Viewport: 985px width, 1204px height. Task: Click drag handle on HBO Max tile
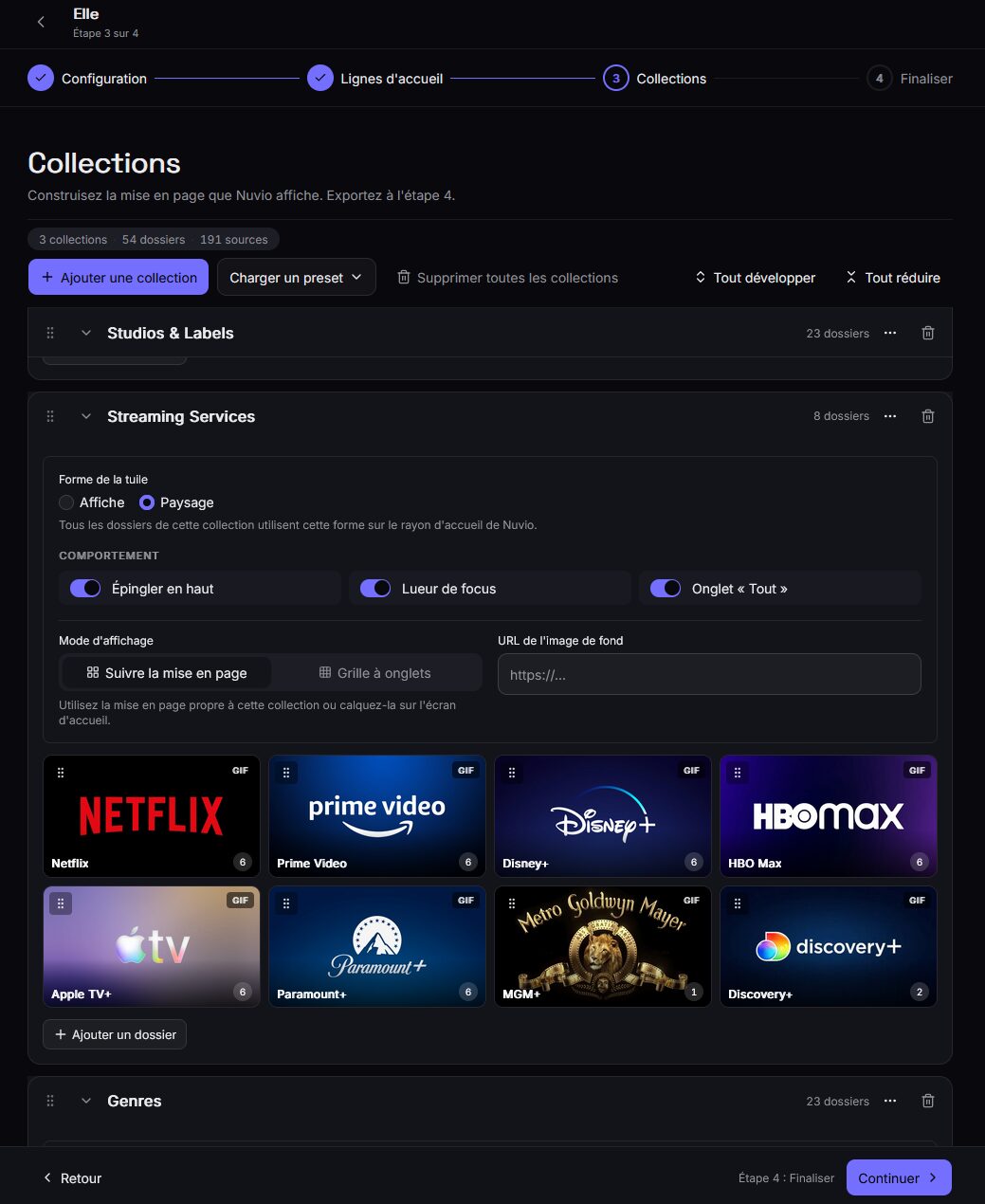[x=738, y=773]
